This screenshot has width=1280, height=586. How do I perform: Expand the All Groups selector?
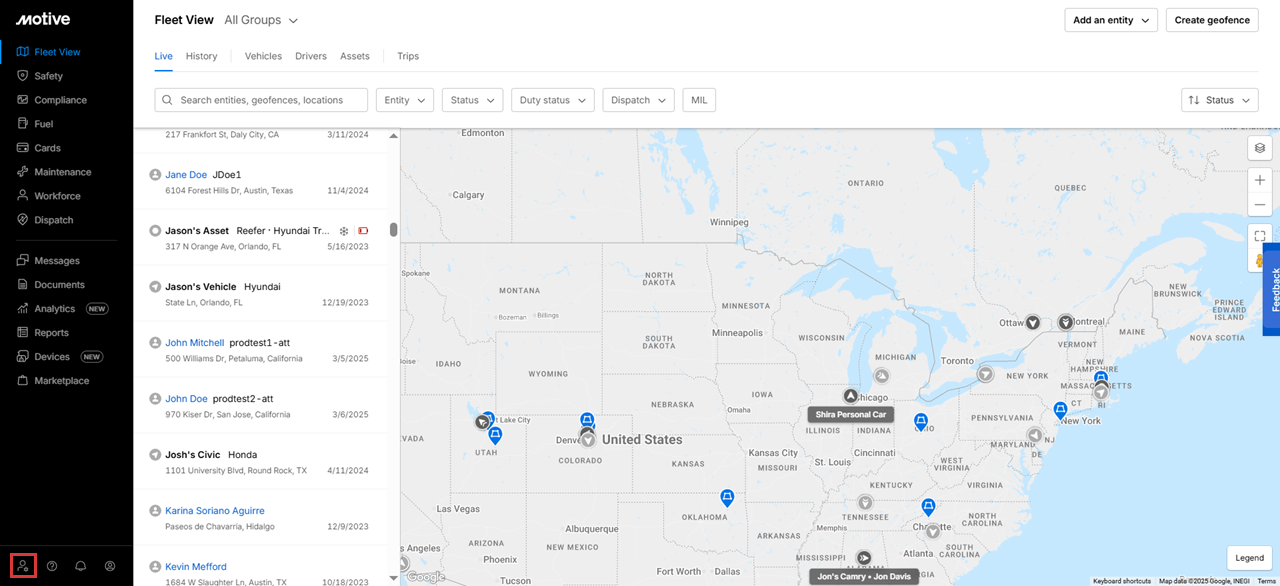pos(261,20)
